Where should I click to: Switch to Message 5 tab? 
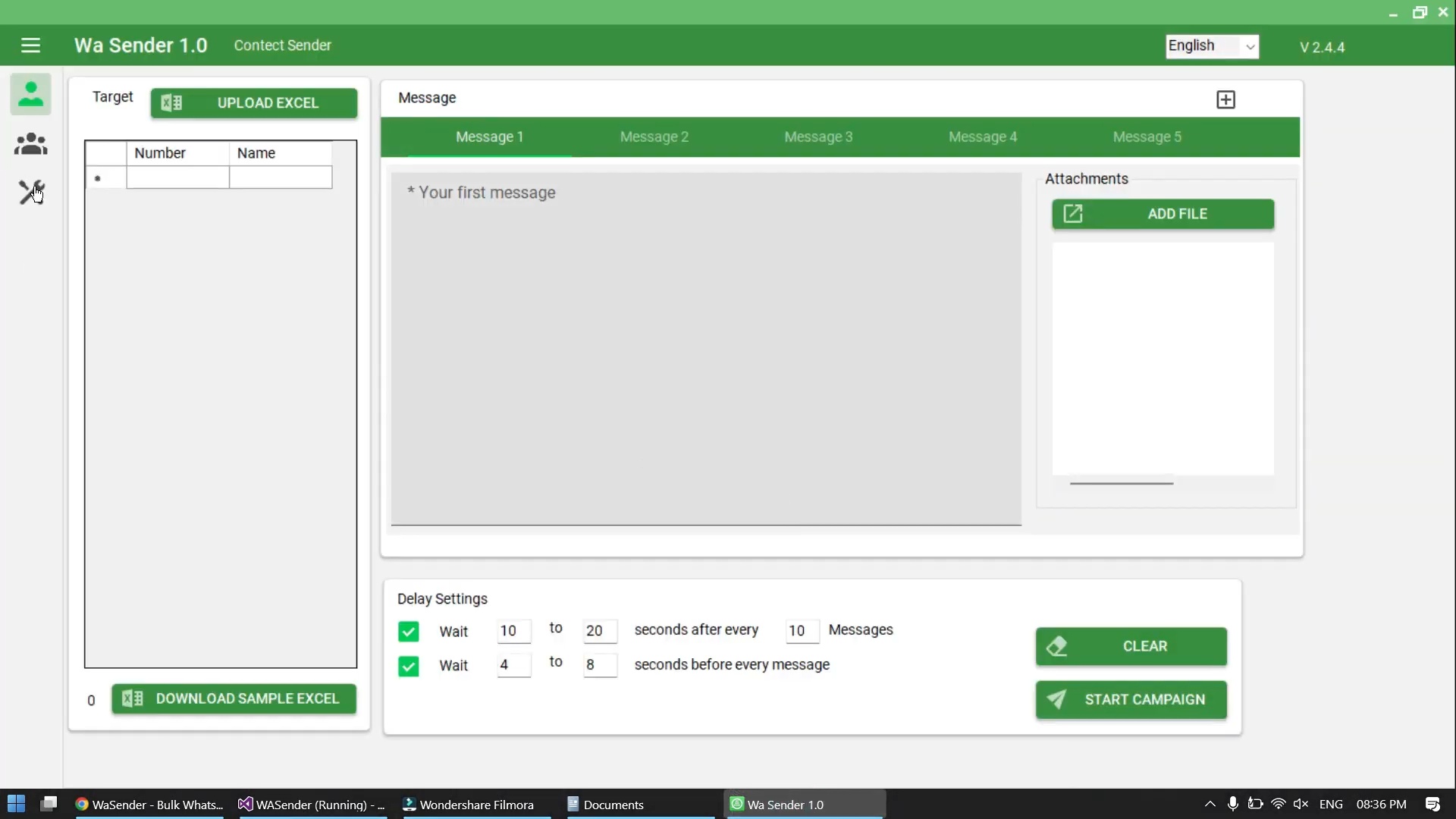[x=1147, y=137]
